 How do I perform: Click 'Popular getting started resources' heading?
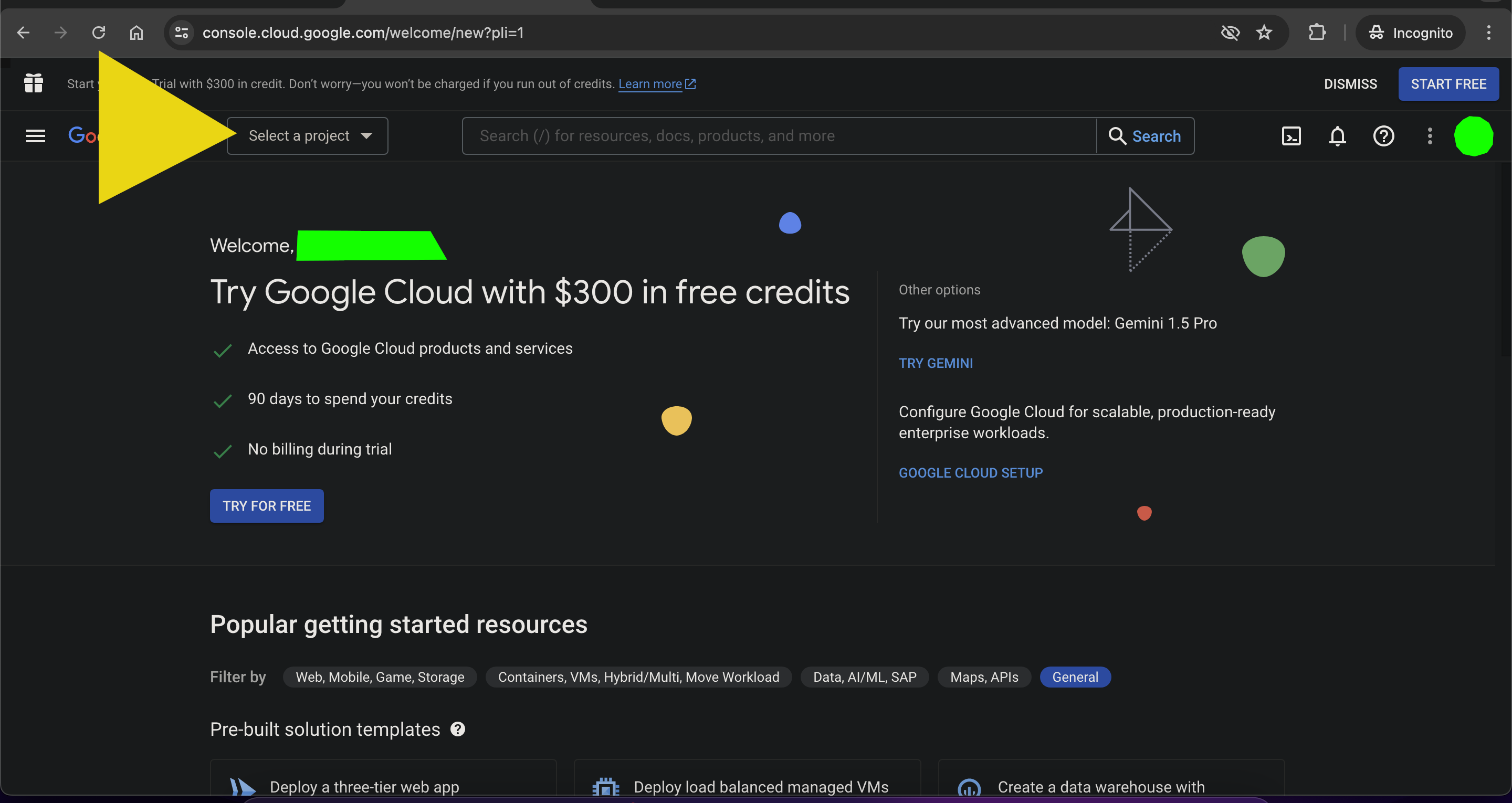tap(398, 625)
